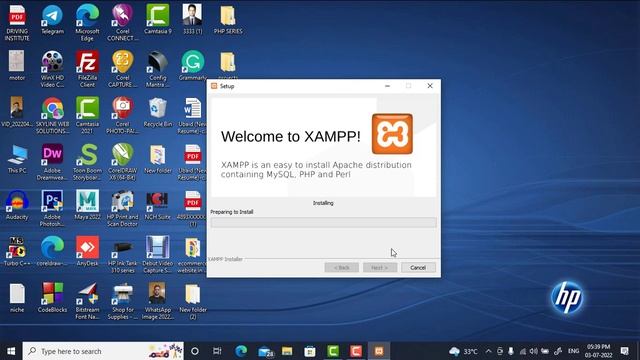
Task: Open the Debut Video Capture icon
Action: click(158, 255)
